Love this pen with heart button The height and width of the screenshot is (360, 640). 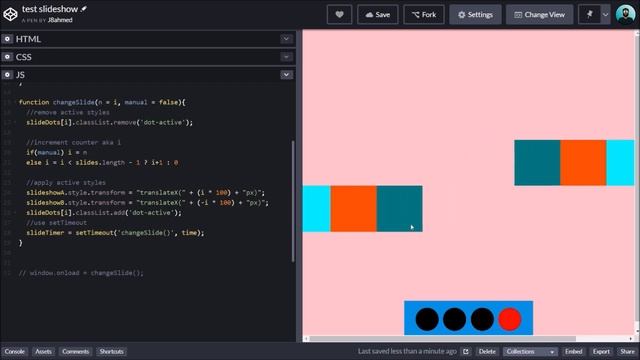point(339,15)
